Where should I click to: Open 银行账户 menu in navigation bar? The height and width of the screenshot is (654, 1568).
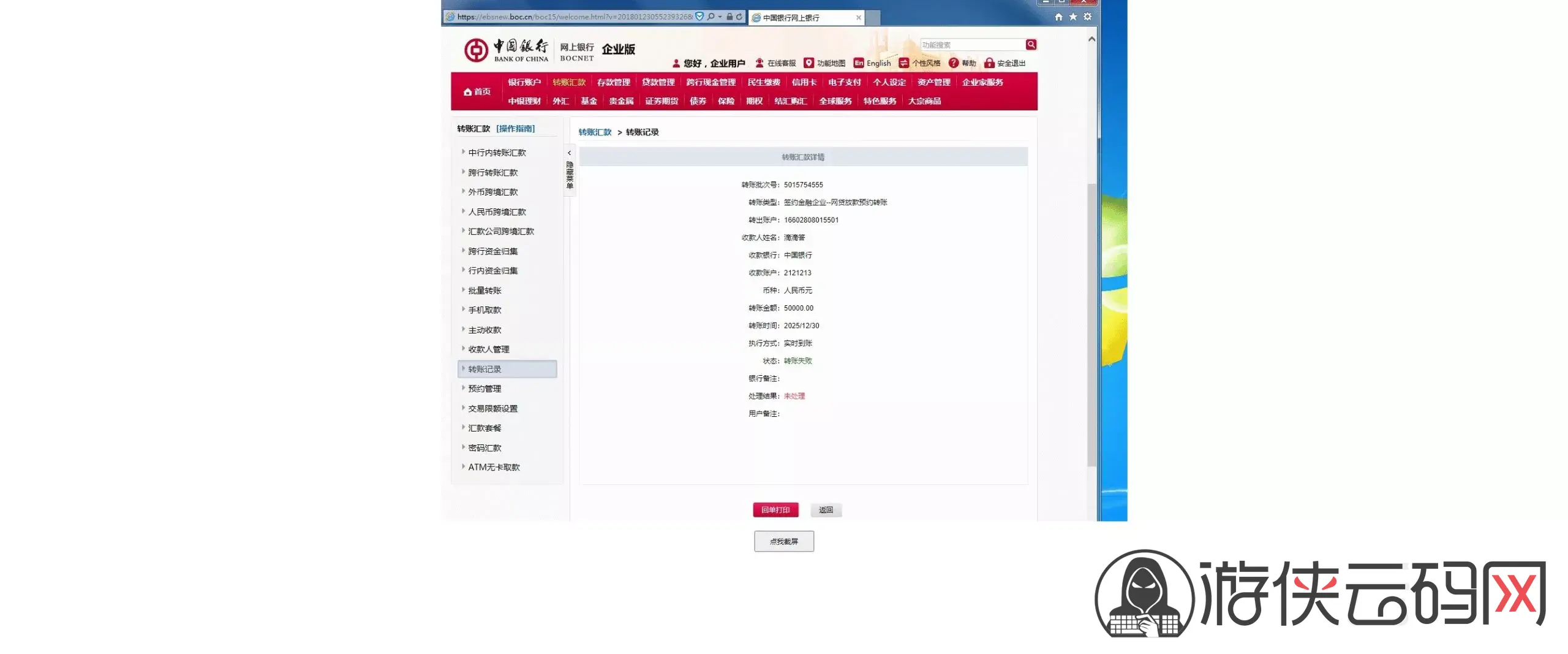(x=524, y=82)
